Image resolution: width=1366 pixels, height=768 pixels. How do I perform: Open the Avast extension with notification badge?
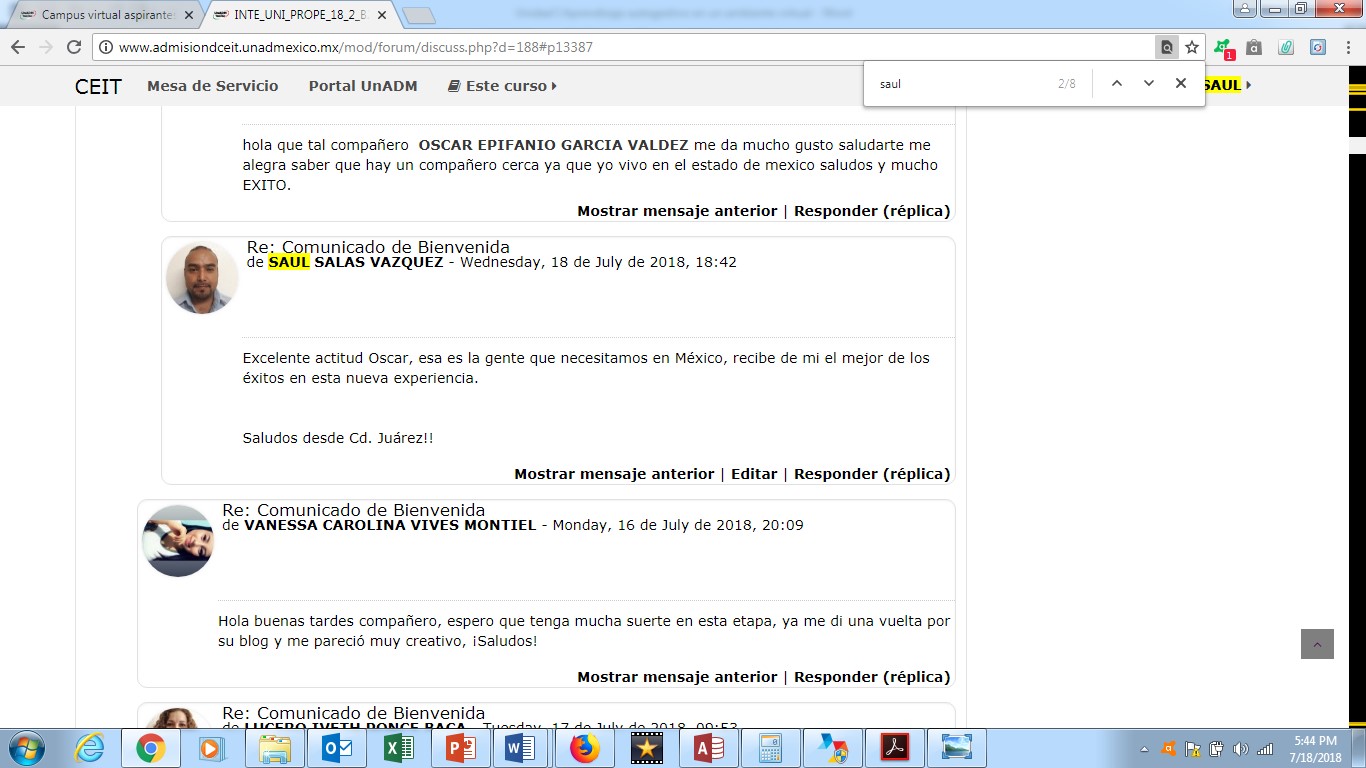click(1222, 47)
